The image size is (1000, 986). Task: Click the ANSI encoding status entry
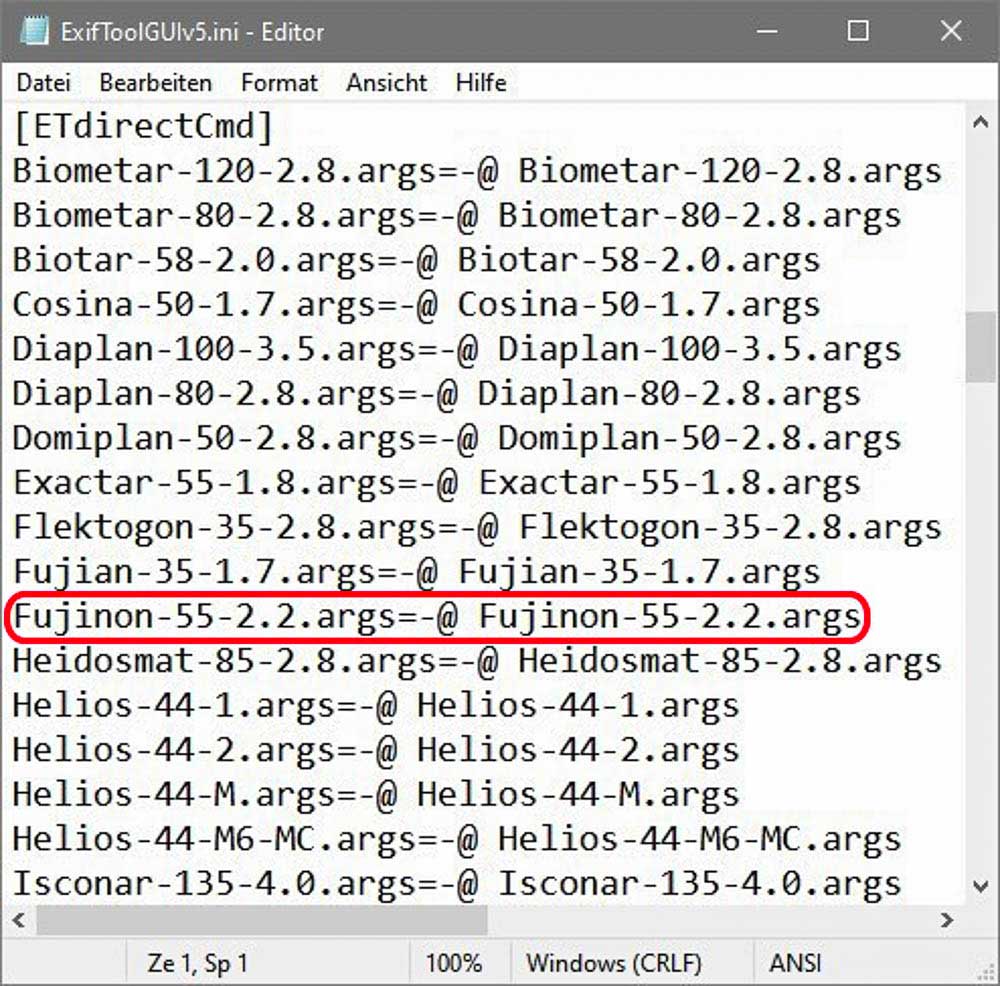pos(795,963)
